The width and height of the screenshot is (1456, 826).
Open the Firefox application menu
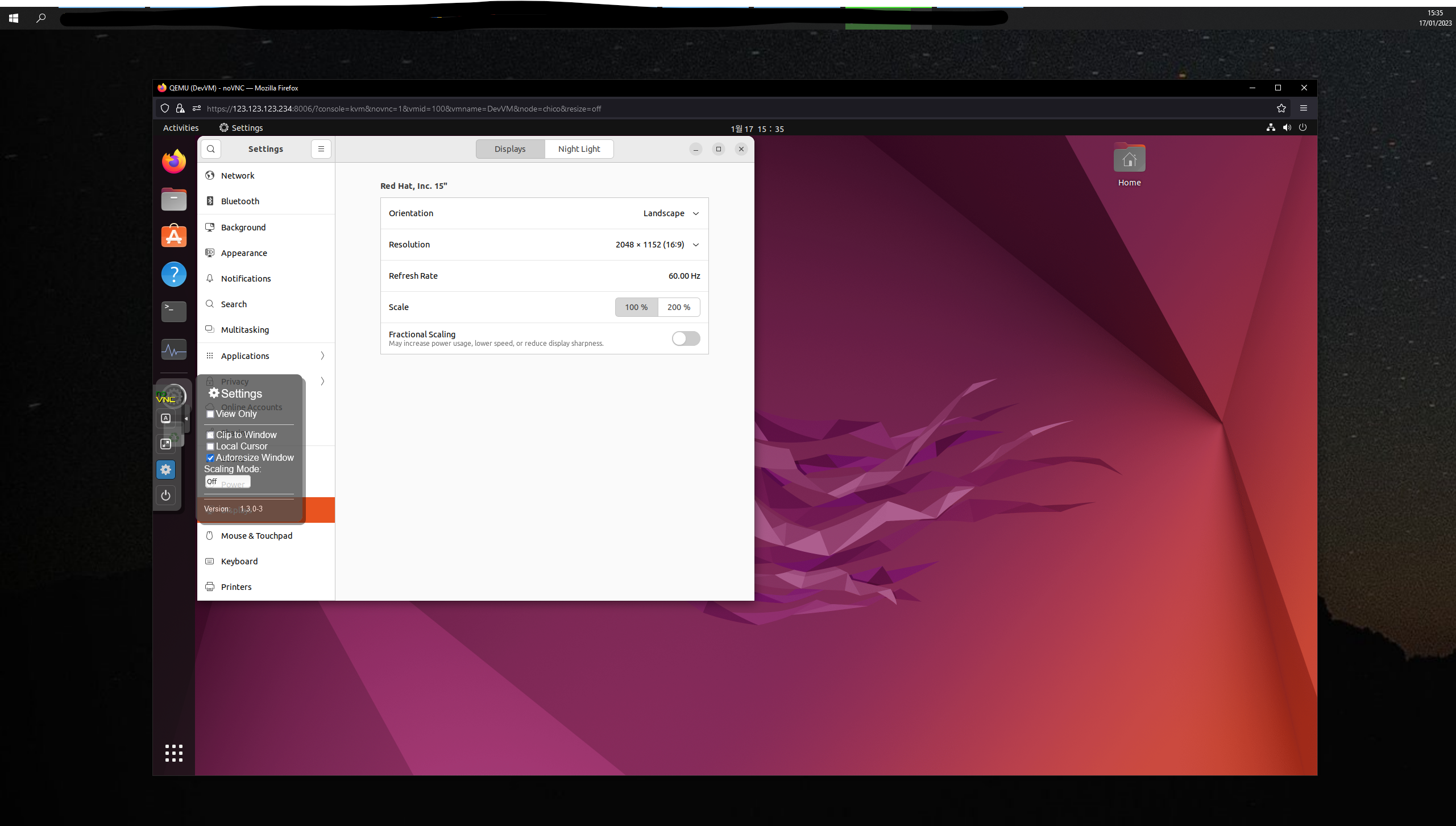[x=1304, y=108]
